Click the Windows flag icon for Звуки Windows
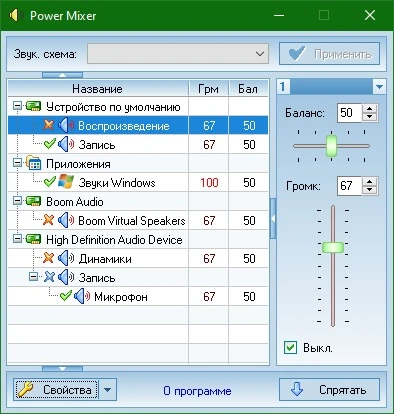Screen dimensions: 394x414 tap(66, 182)
